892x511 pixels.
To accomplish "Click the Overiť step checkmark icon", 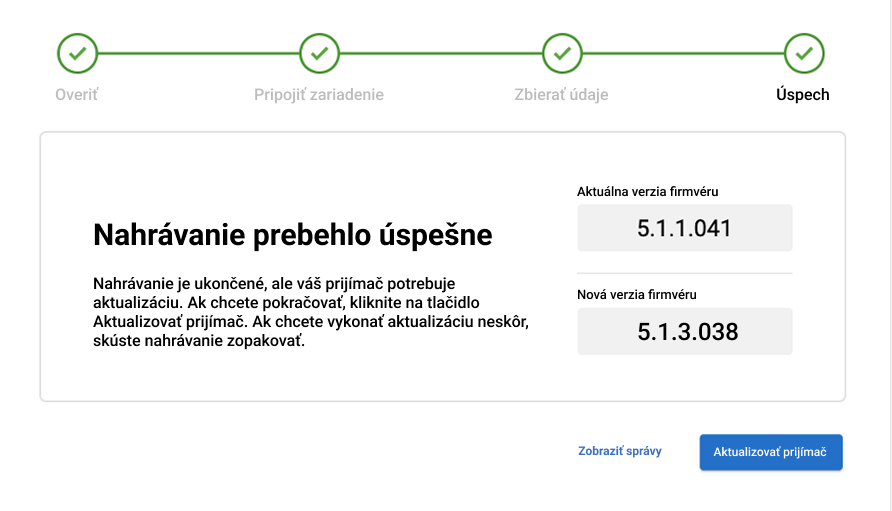I will click(77, 53).
